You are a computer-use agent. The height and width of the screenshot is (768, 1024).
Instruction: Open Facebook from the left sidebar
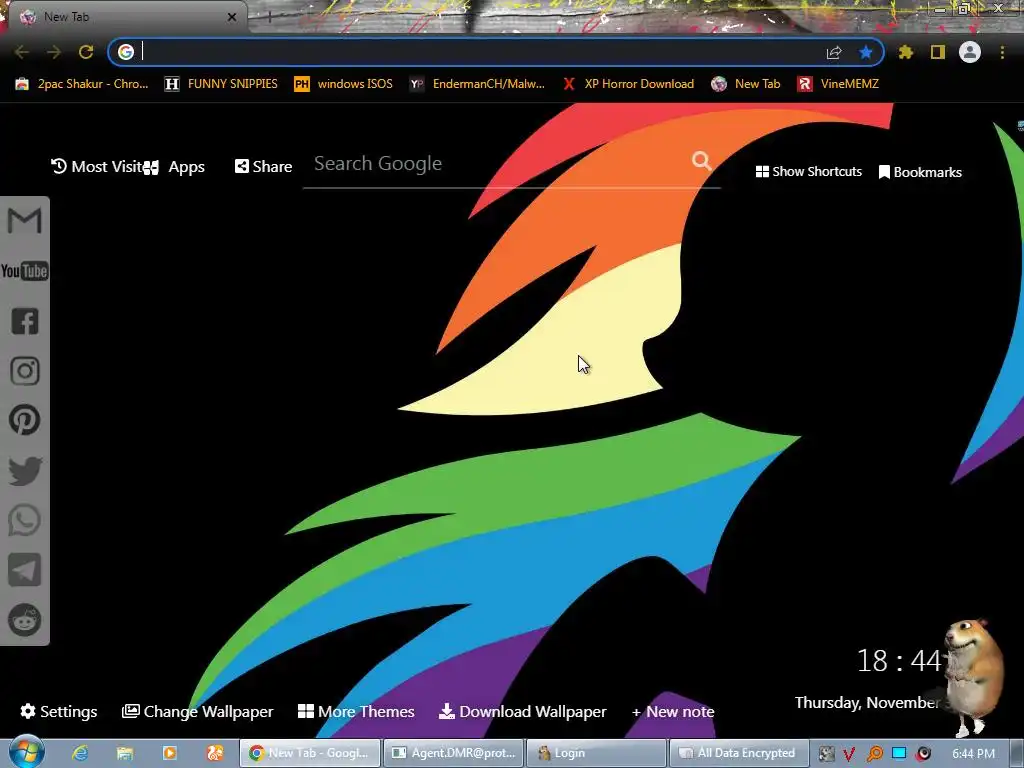25,321
